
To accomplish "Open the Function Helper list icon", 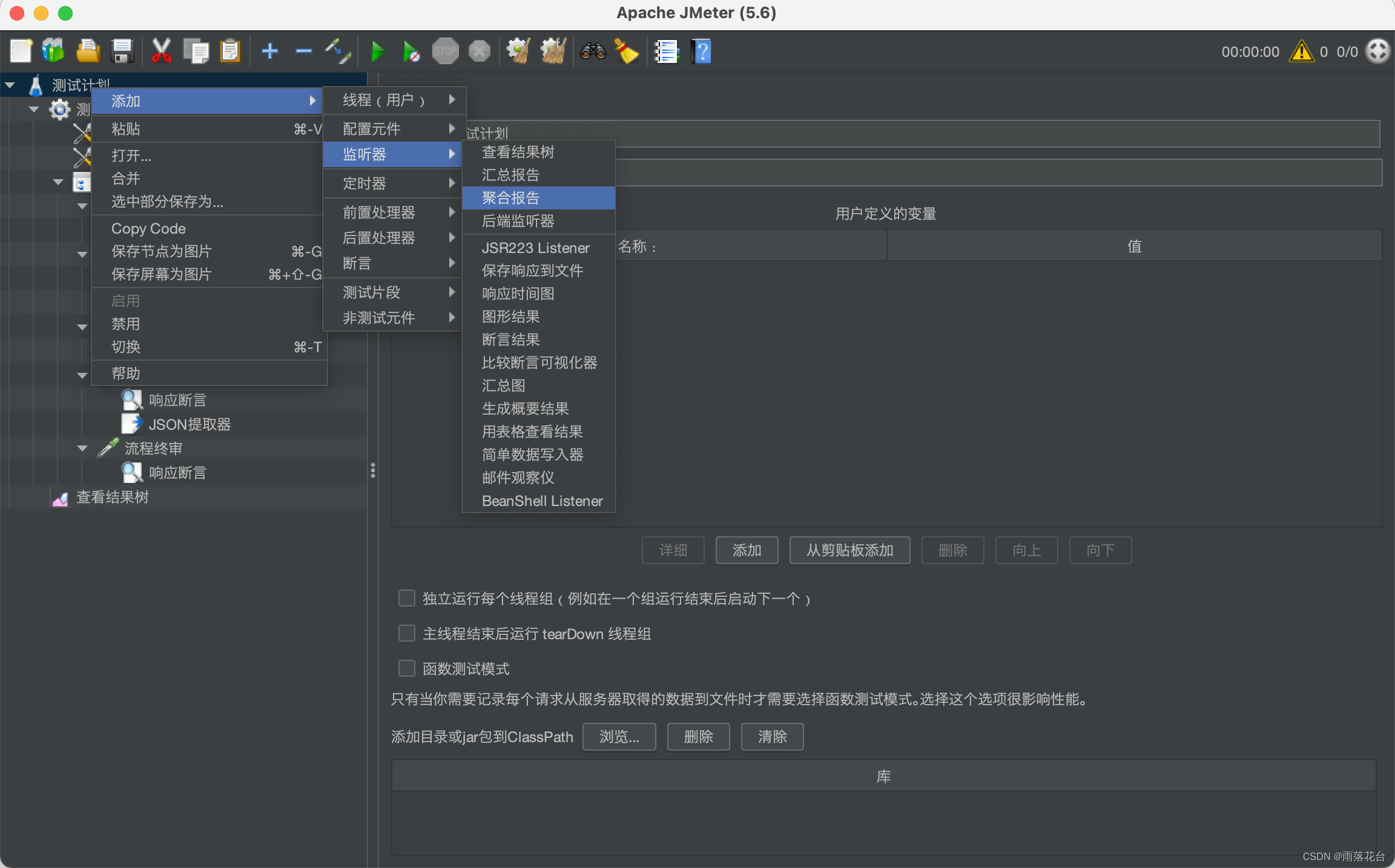I will pyautogui.click(x=667, y=51).
